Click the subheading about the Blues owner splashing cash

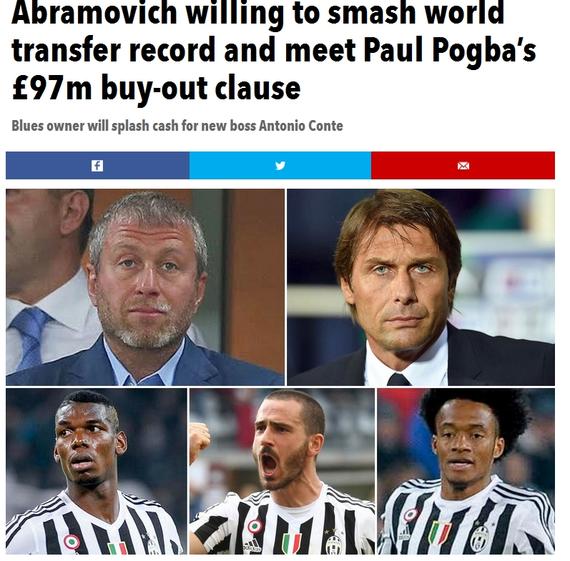click(x=177, y=126)
